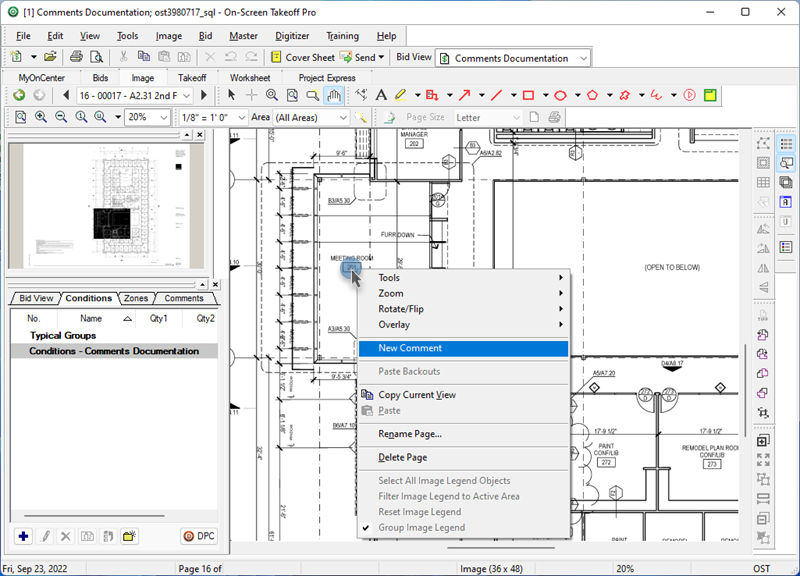Click the conditions list horizontal scrollbar
800x576 pixels.
[x=94, y=516]
